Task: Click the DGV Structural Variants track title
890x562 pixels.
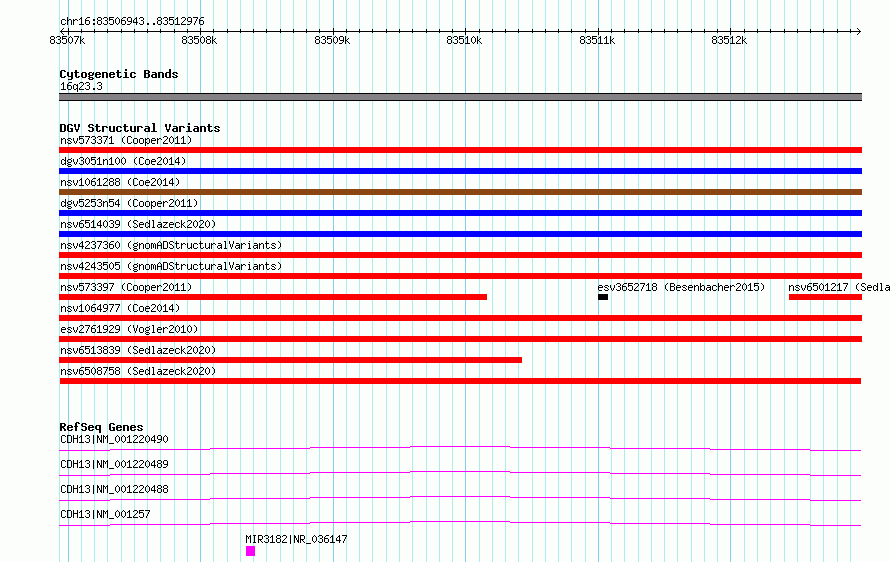Action: (x=140, y=128)
